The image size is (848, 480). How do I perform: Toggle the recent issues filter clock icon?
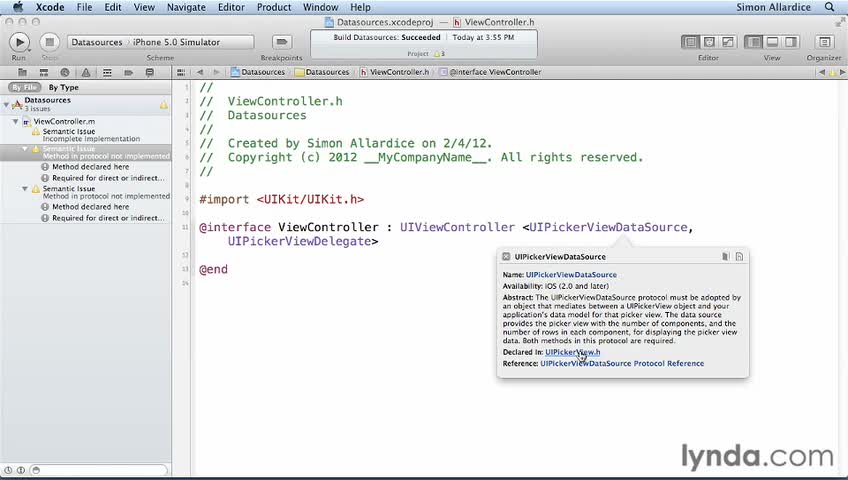pos(8,470)
